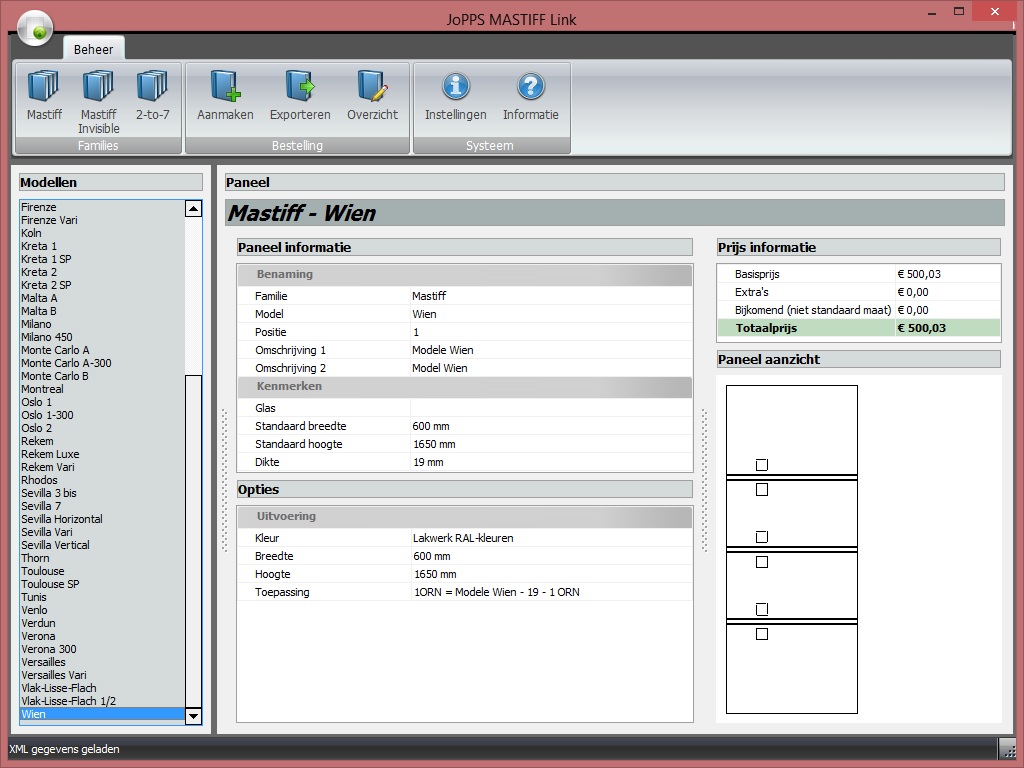
Task: Select the Versailles Vari model
Action: coord(102,675)
